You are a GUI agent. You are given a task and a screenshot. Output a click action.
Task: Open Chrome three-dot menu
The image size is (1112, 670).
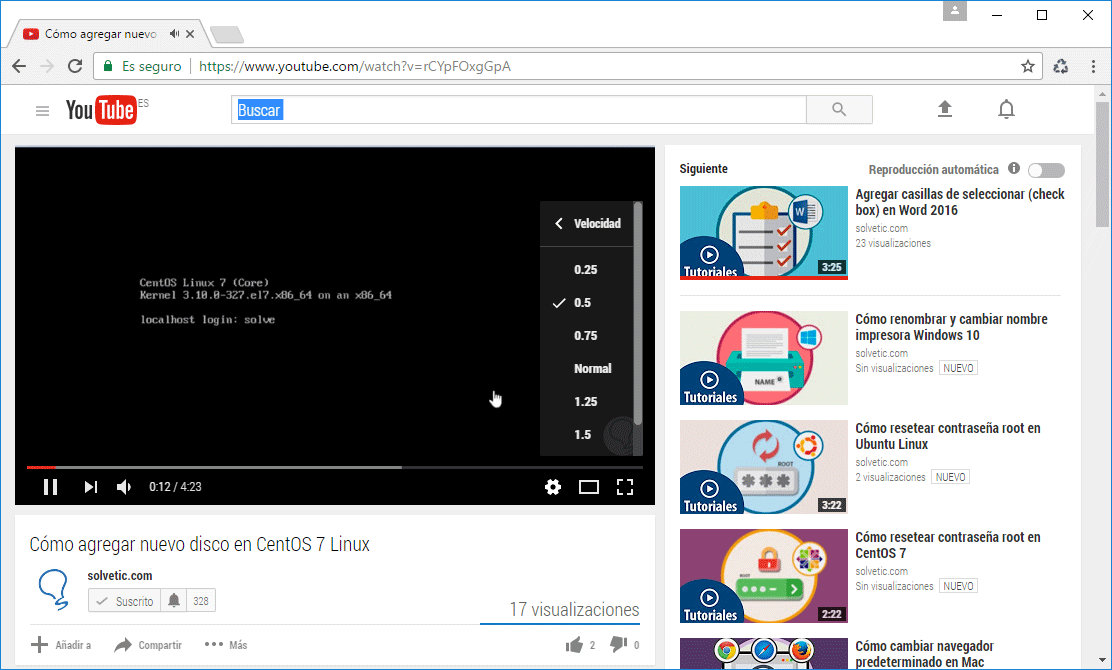click(1094, 66)
